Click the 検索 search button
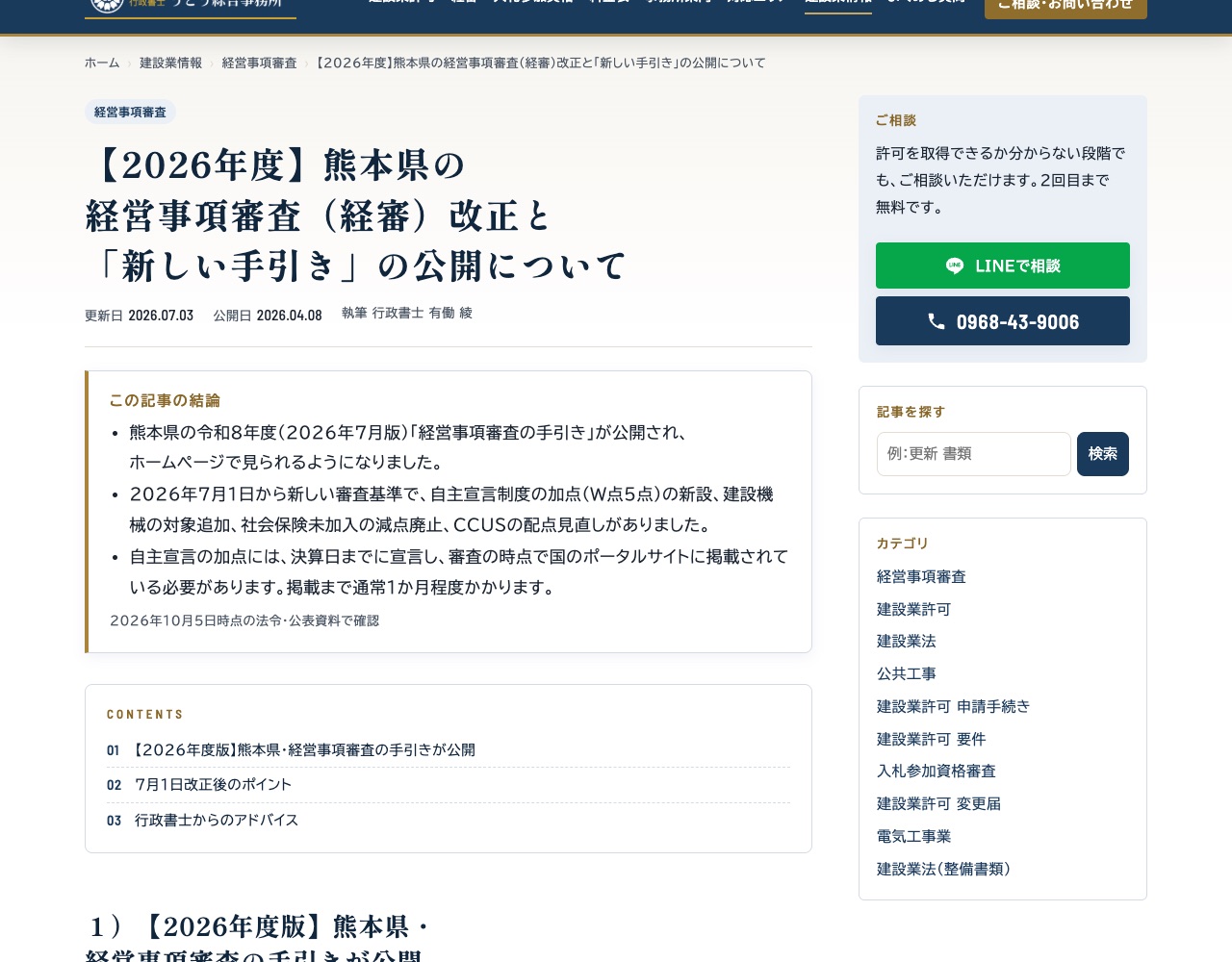This screenshot has width=1232, height=962. click(x=1103, y=454)
